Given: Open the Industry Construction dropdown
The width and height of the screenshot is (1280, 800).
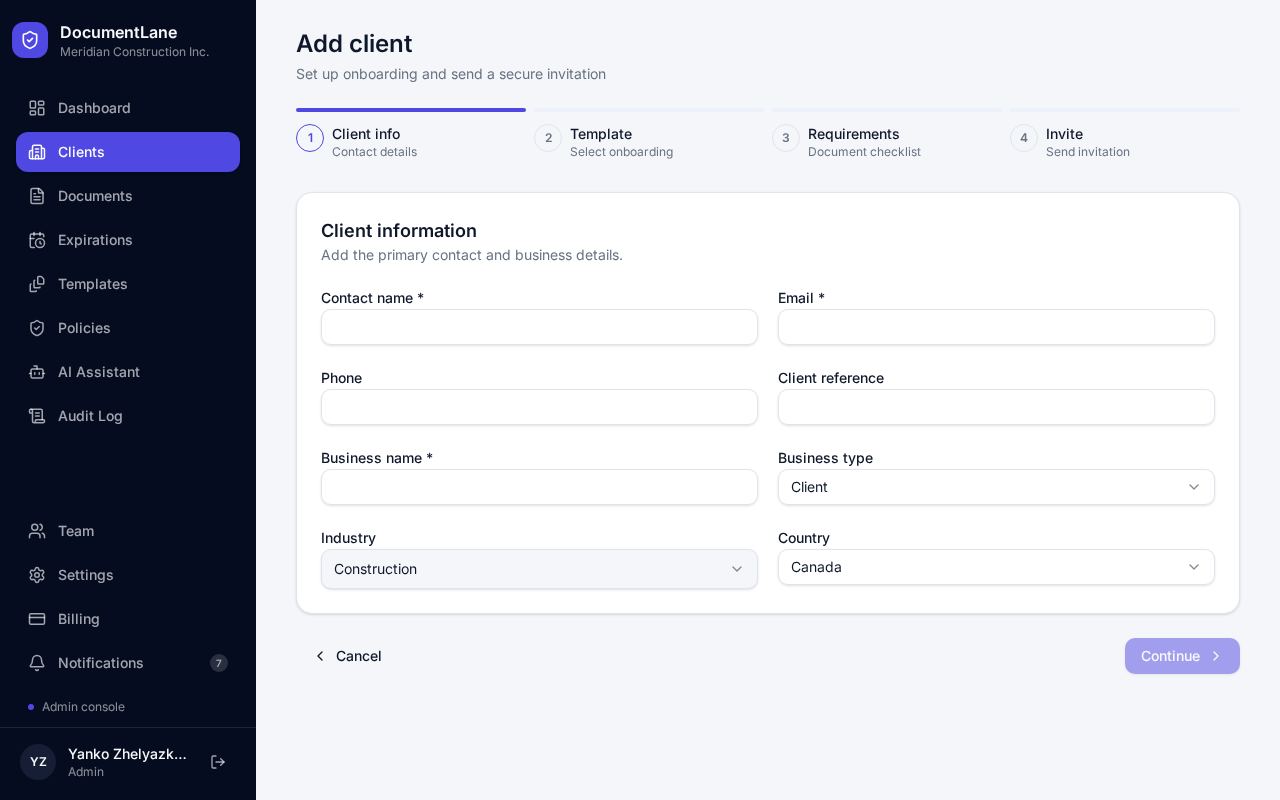Looking at the screenshot, I should (539, 569).
